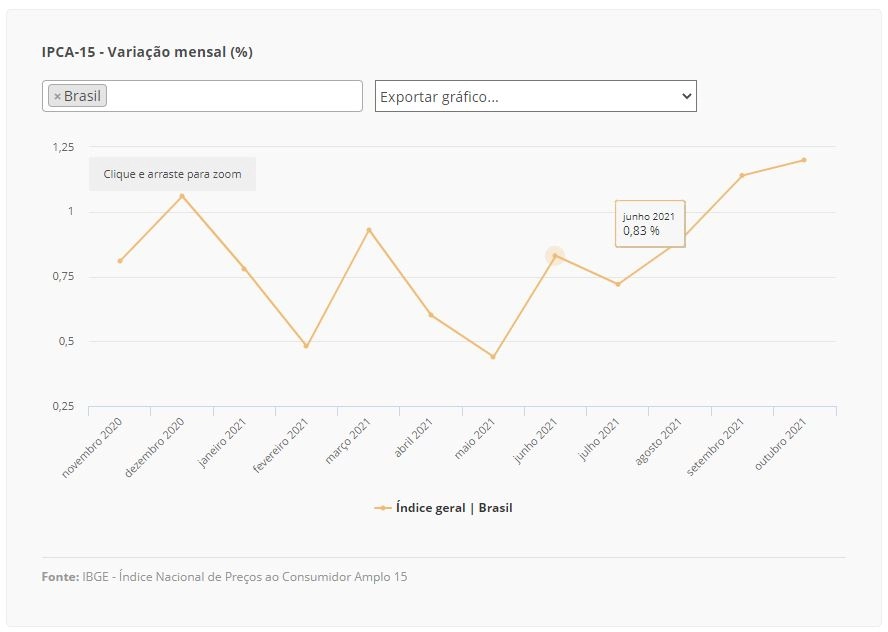Screen dimensions: 888x632
Task: Click the legend line marker icon for Índice geral
Action: click(x=383, y=508)
